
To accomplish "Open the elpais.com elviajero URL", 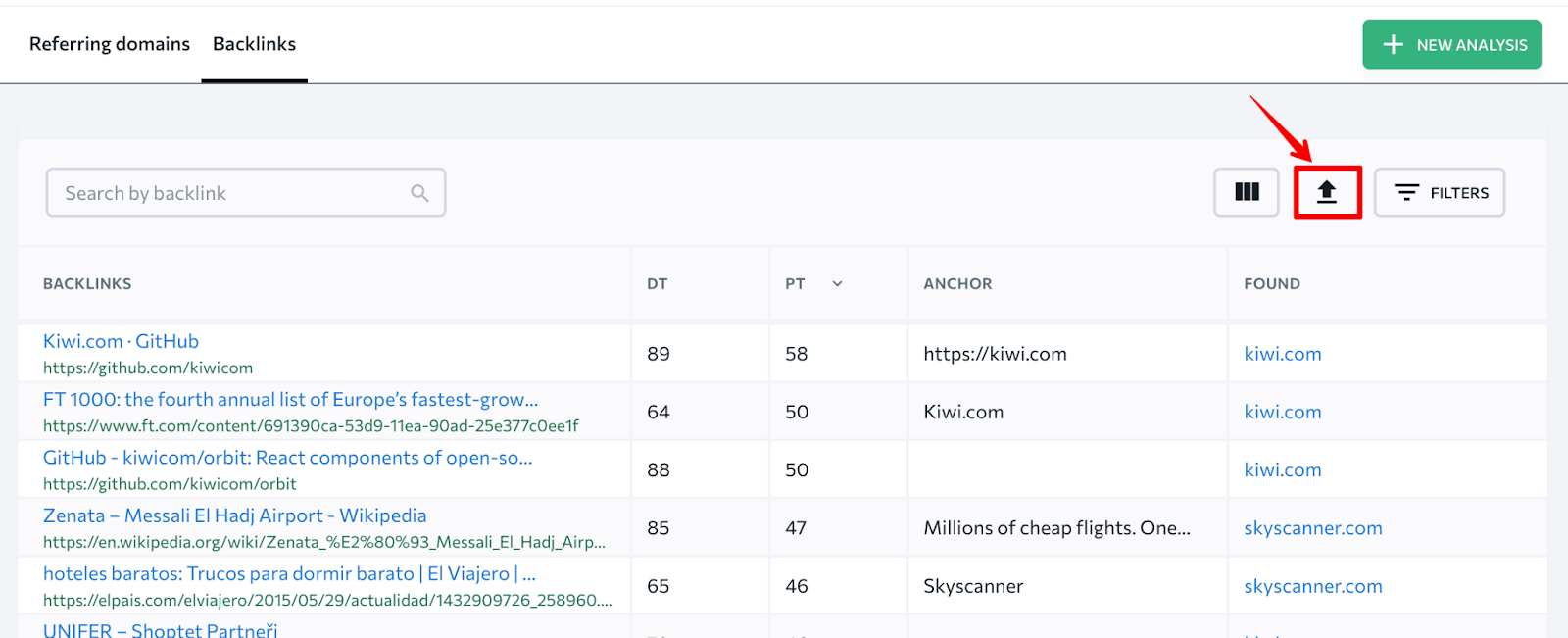I will tap(327, 600).
